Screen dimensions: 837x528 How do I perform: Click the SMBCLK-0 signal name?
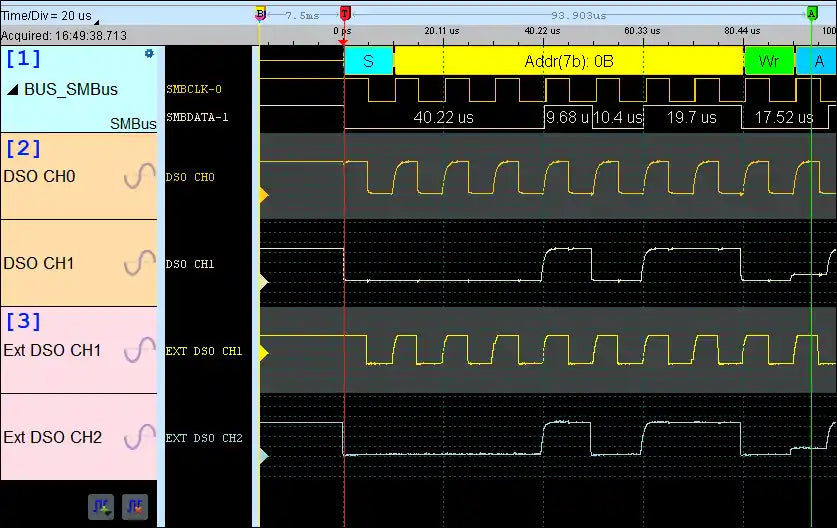(194, 89)
